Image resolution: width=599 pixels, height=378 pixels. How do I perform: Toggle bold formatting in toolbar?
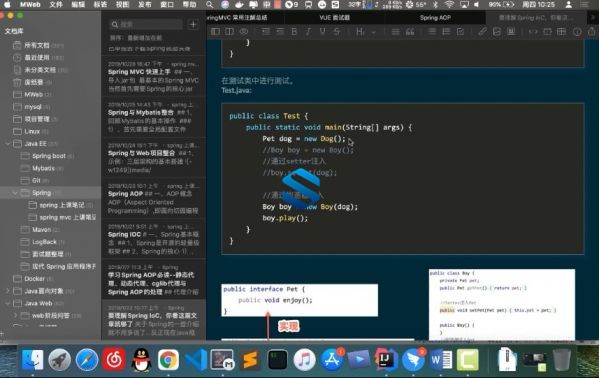click(x=294, y=32)
